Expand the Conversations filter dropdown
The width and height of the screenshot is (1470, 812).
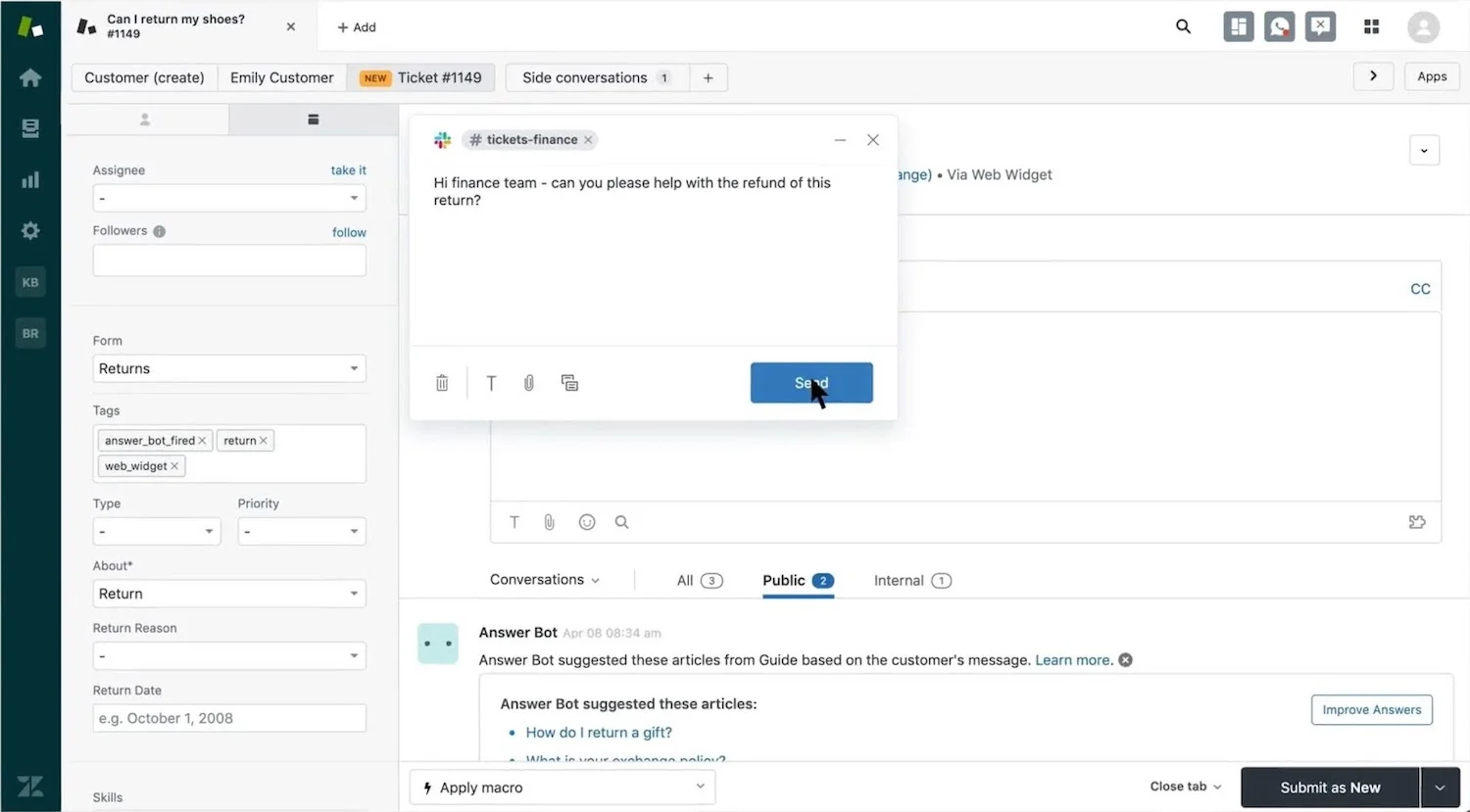point(545,580)
